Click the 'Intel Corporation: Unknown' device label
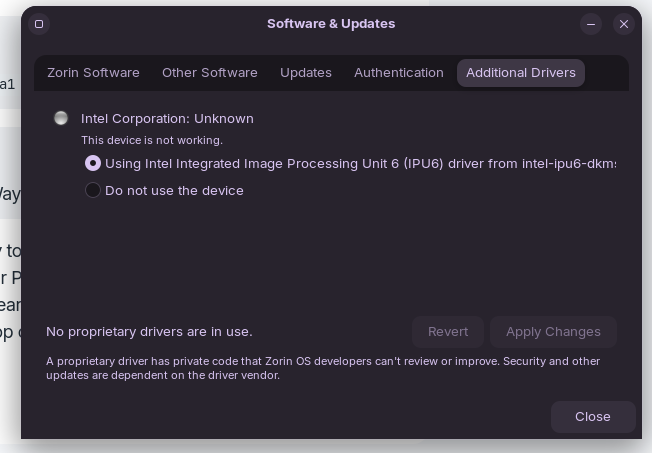 coord(167,118)
